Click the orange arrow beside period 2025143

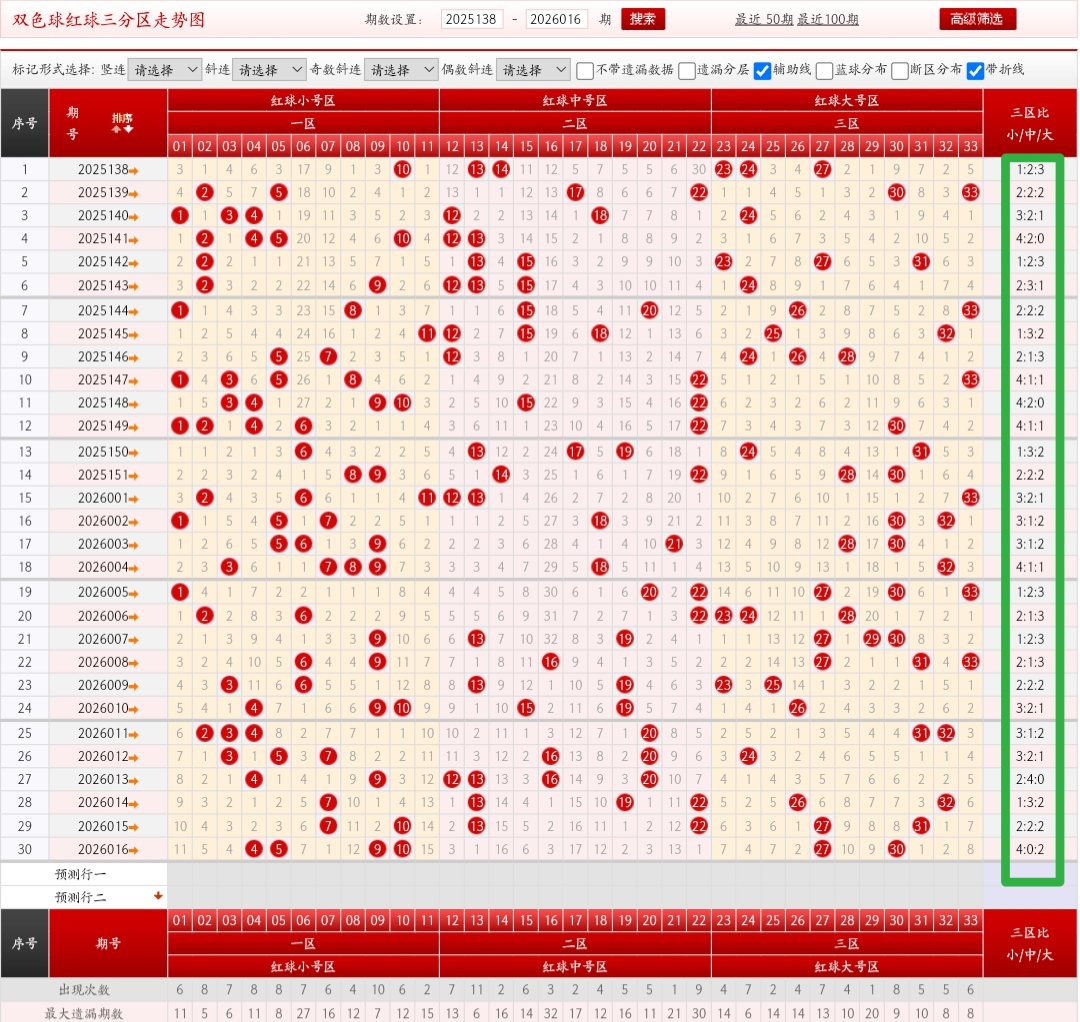point(134,286)
